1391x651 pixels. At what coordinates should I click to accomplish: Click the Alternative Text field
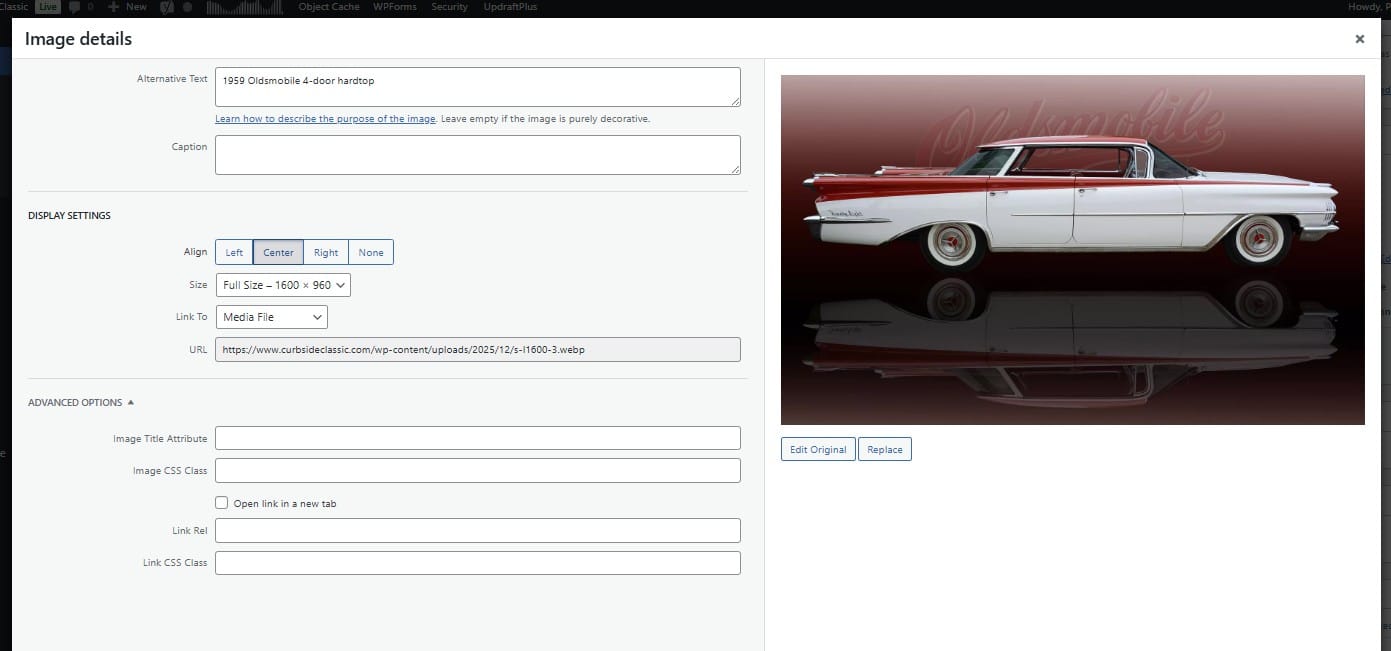click(x=478, y=87)
